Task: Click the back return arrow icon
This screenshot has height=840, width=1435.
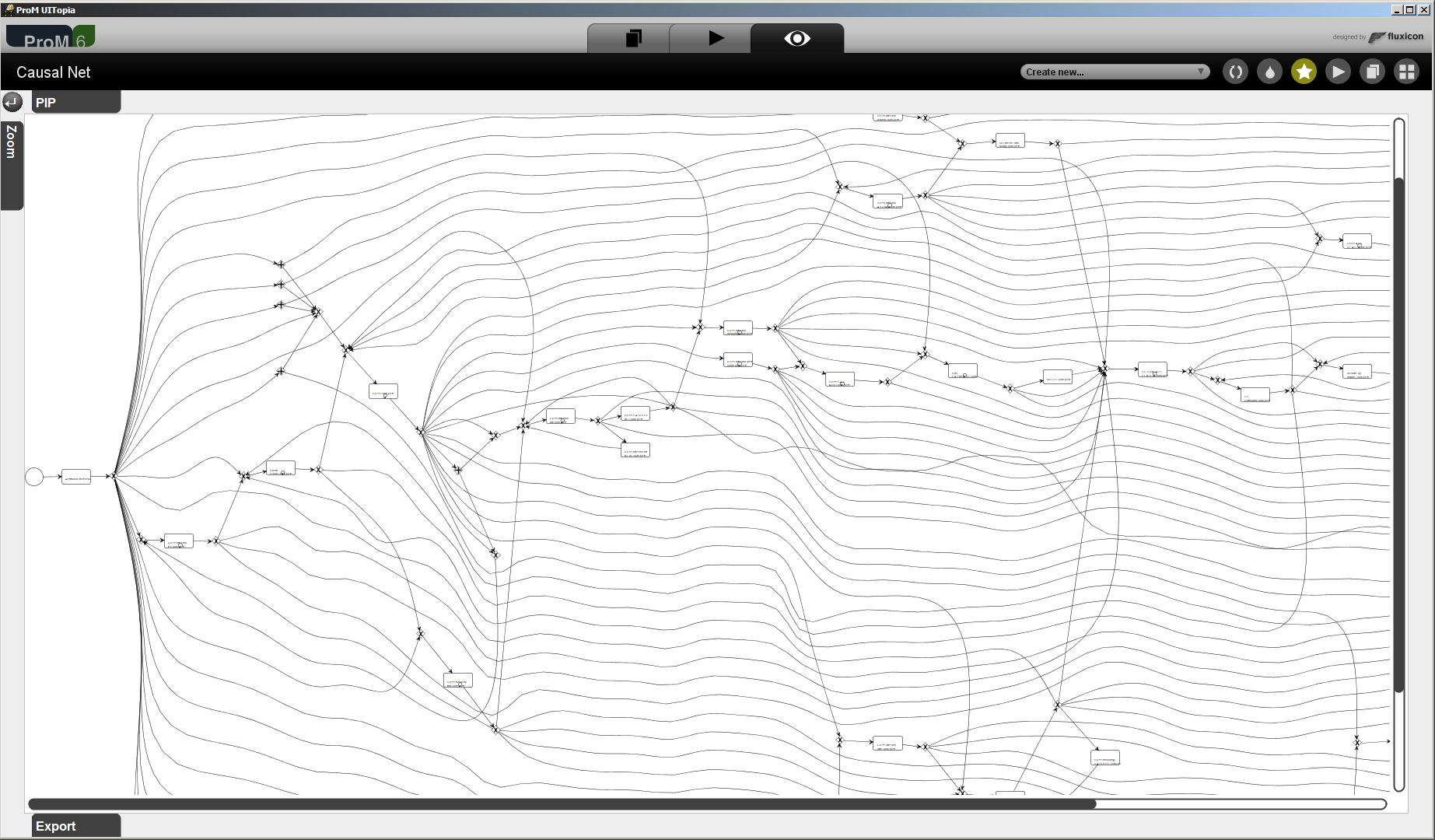Action: [12, 102]
